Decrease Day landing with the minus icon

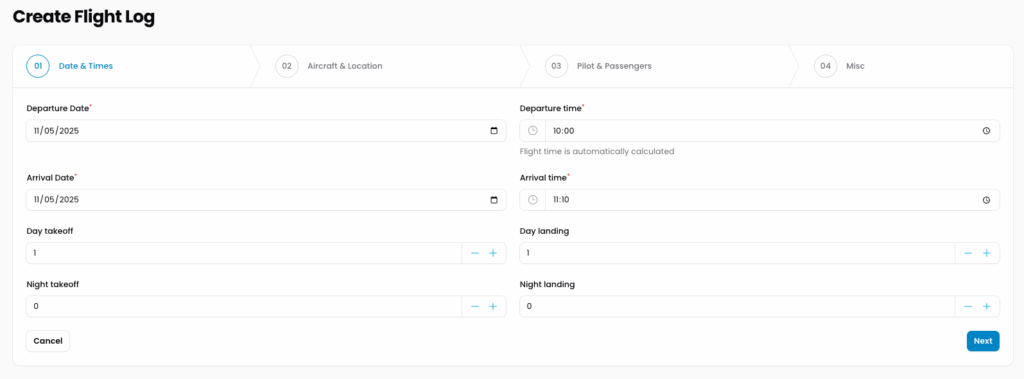tap(968, 253)
